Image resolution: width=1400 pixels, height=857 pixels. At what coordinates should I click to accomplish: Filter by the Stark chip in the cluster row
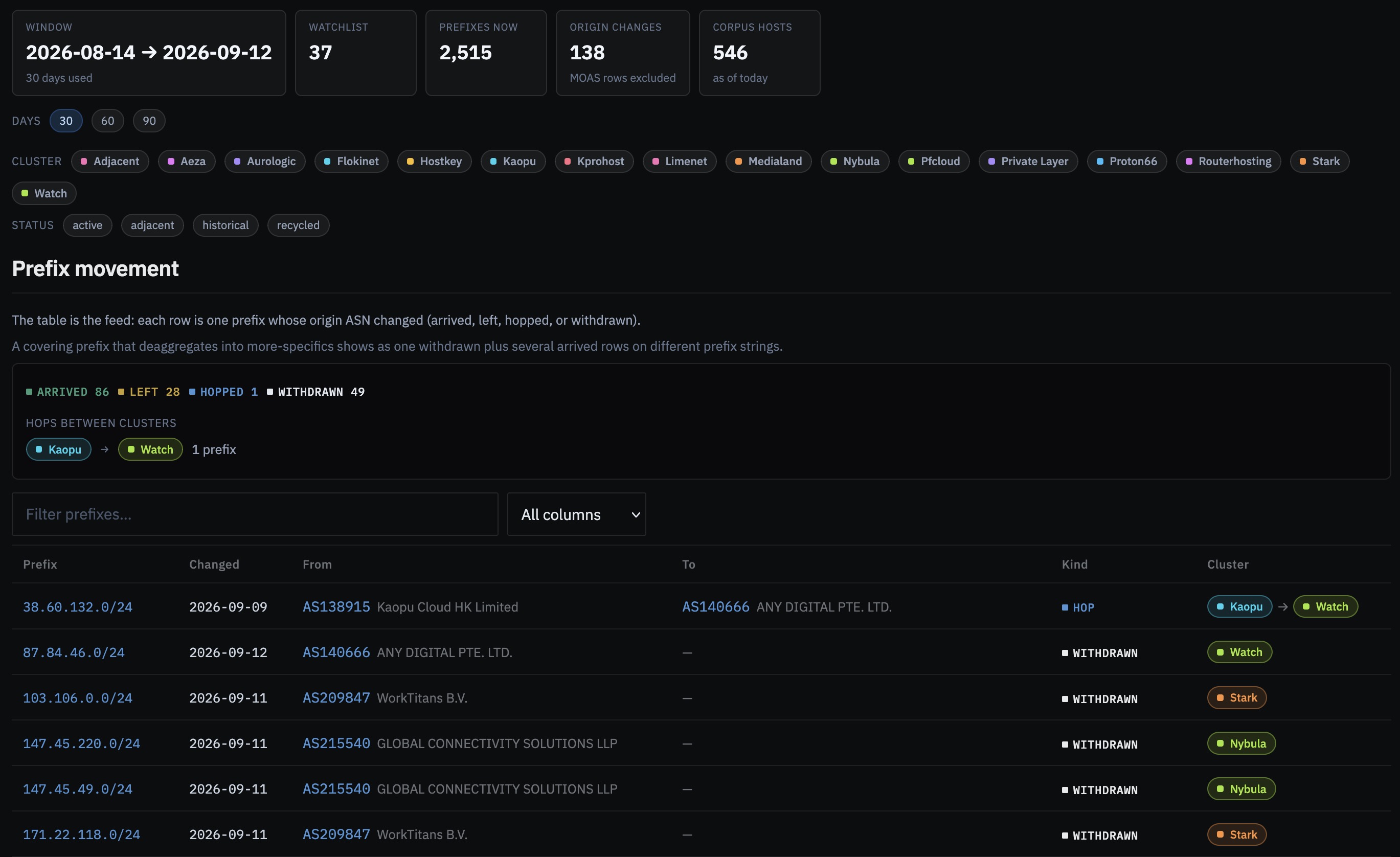(x=1319, y=161)
